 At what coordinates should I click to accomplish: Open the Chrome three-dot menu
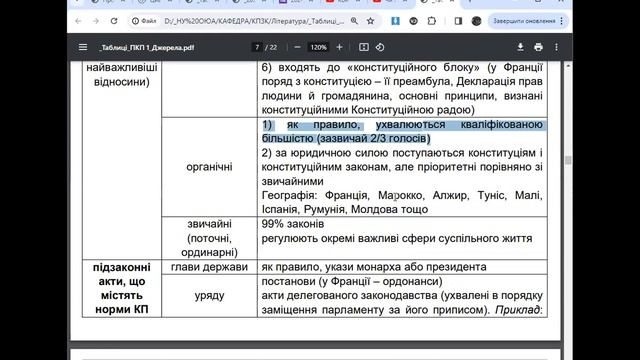(x=562, y=21)
